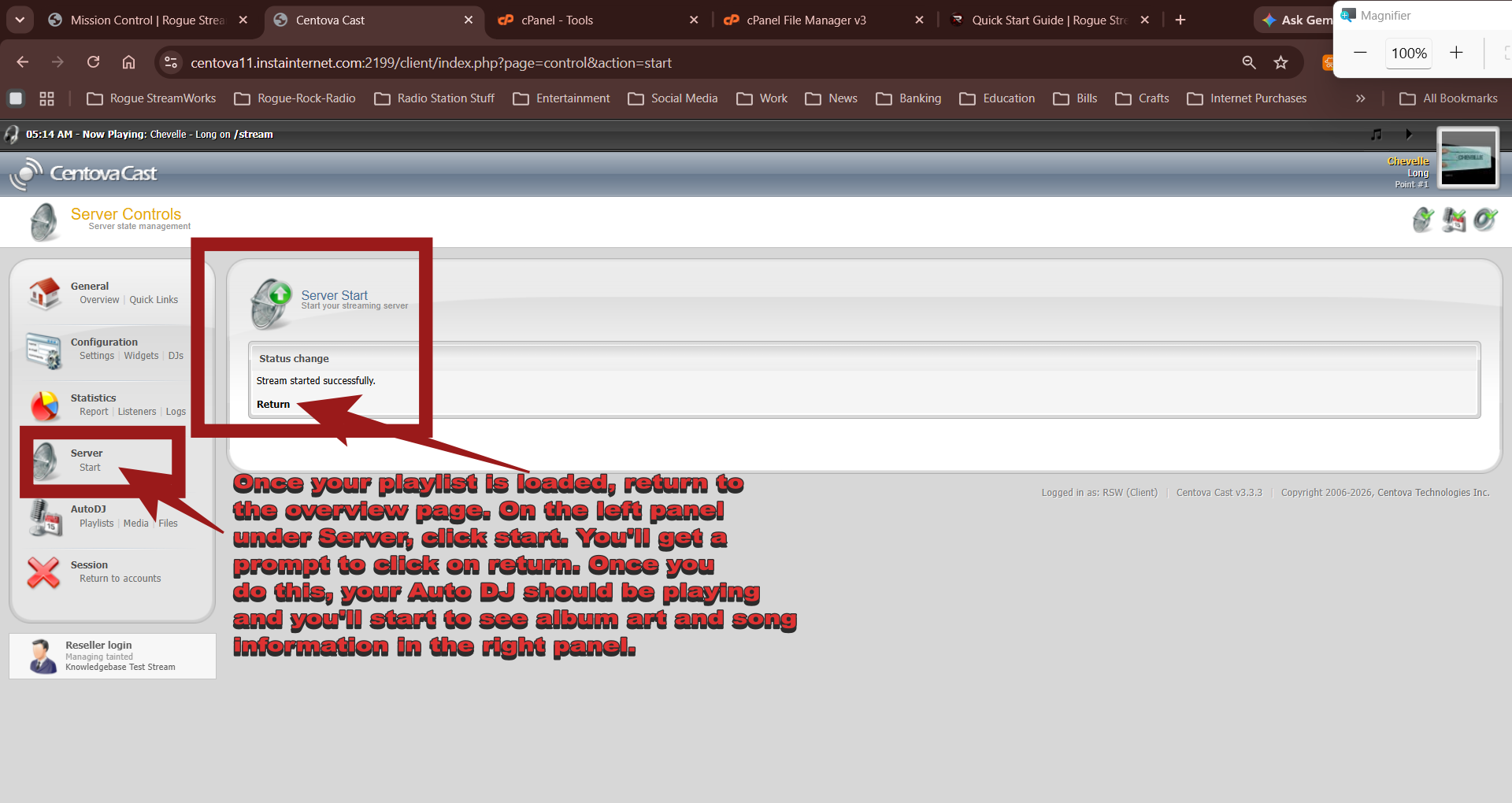
Task: Click the Server Start satellite icon
Action: pos(271,303)
